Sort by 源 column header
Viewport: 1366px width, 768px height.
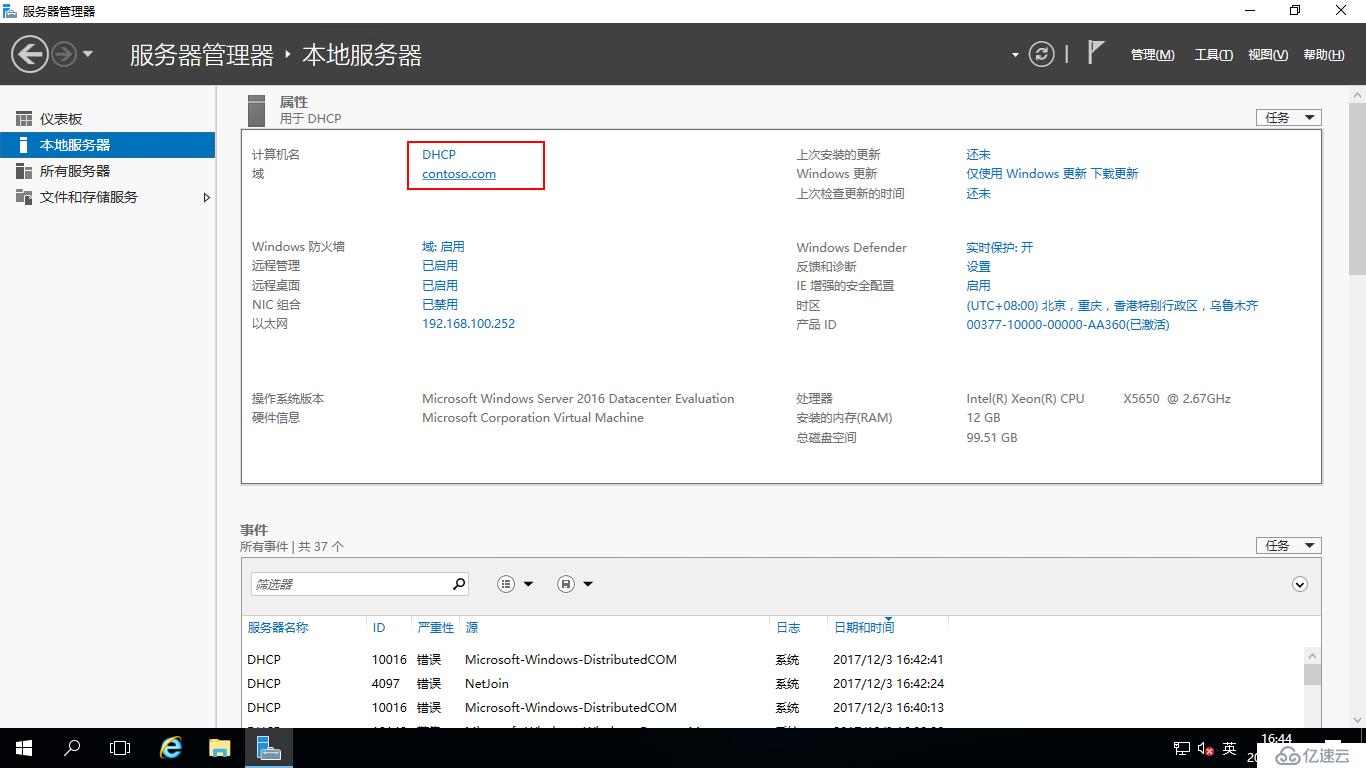[472, 627]
